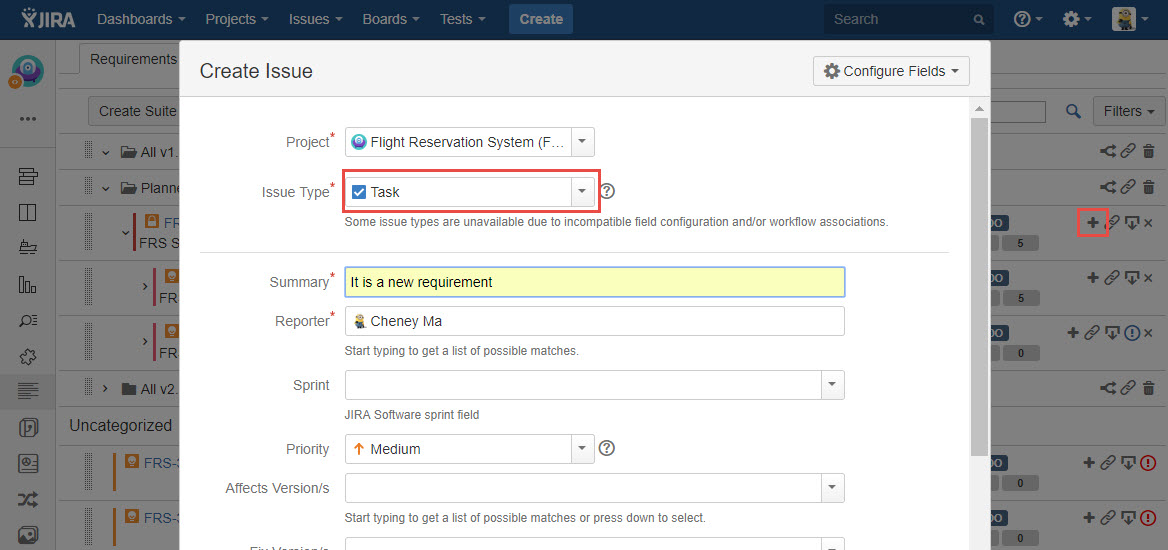Open the Dashboards menu
Screen dimensions: 1168x550
tap(141, 19)
